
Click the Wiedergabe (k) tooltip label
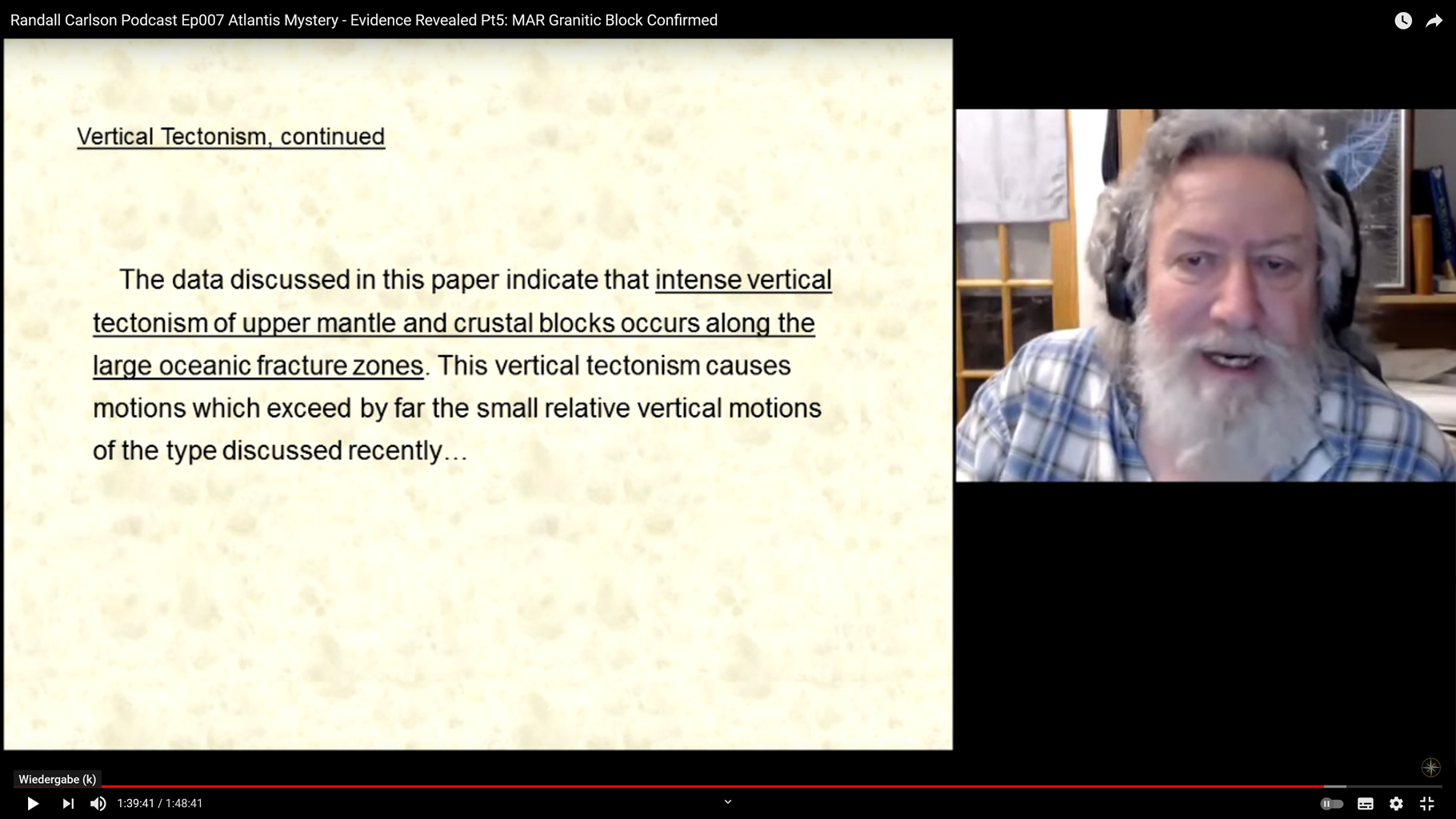tap(58, 779)
